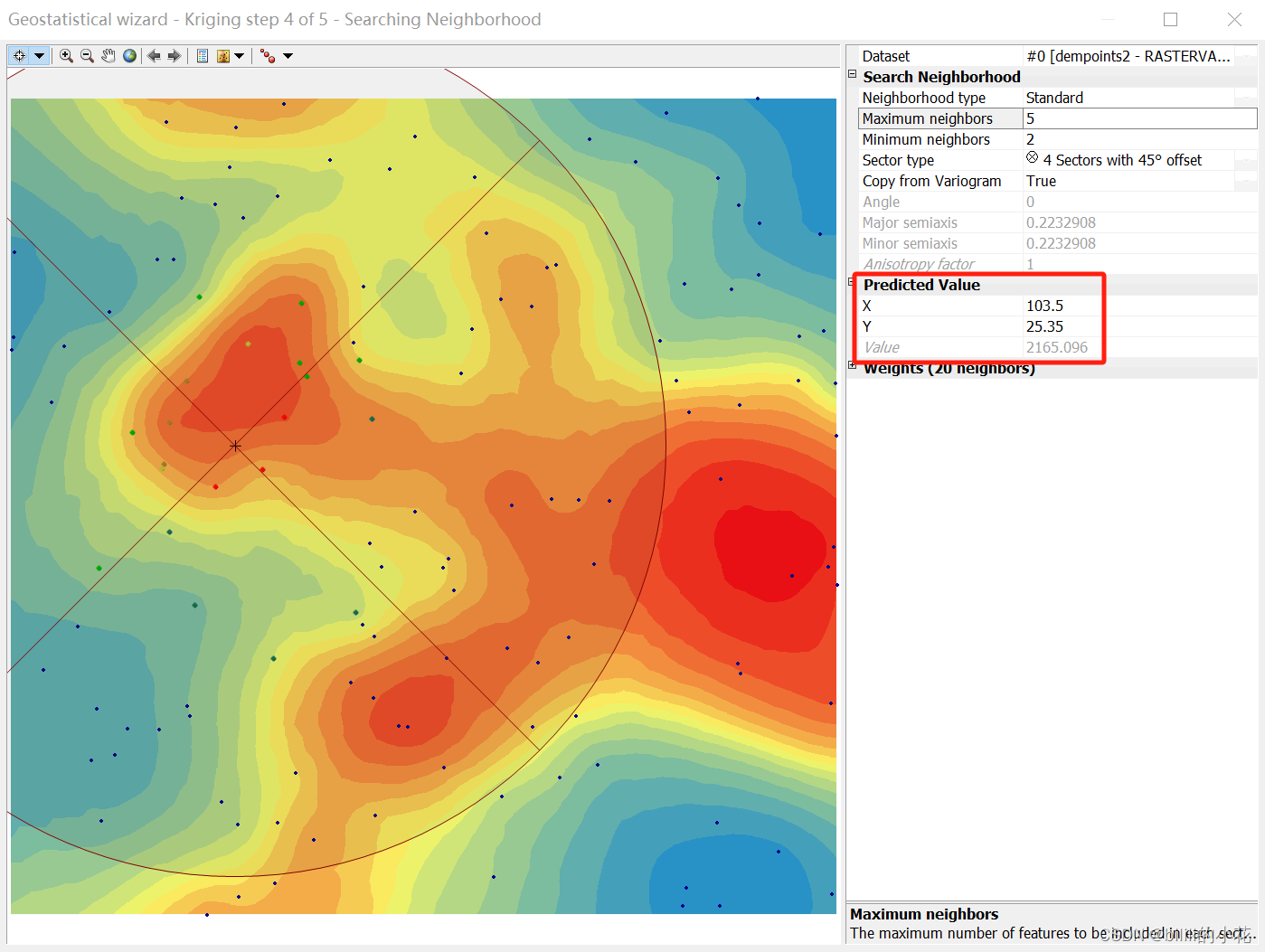
Task: Click the Minimum neighbors value 2
Action: (x=1139, y=139)
